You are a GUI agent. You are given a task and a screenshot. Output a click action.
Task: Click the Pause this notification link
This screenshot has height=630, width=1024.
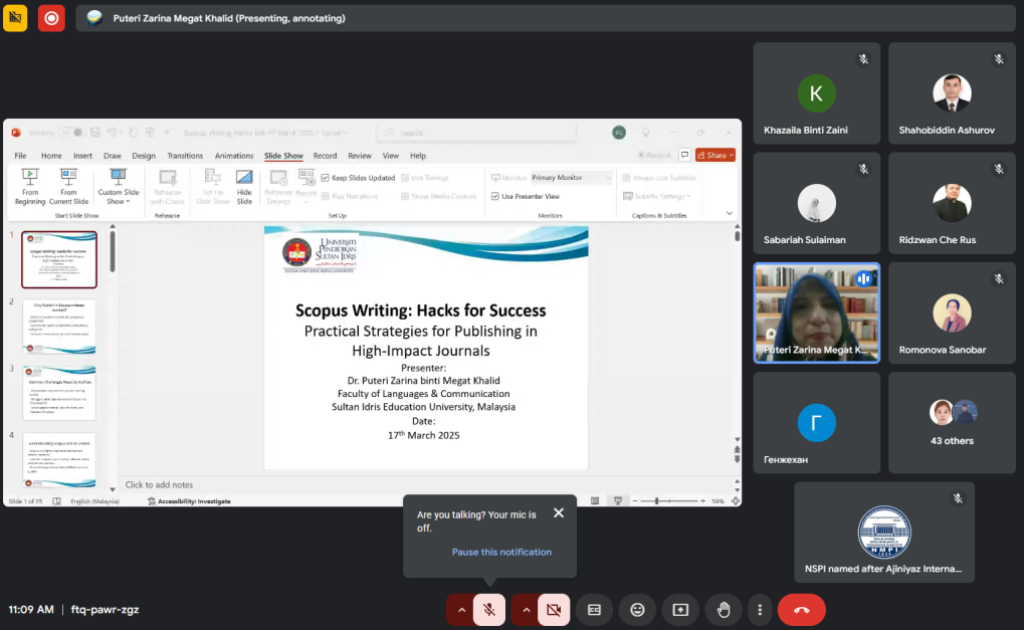[x=501, y=552]
